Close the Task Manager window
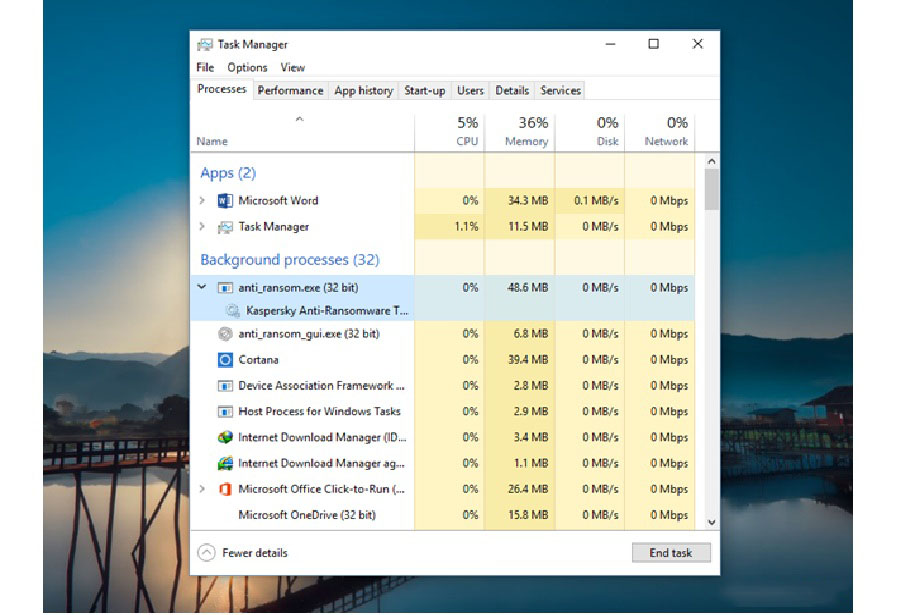 (x=697, y=44)
